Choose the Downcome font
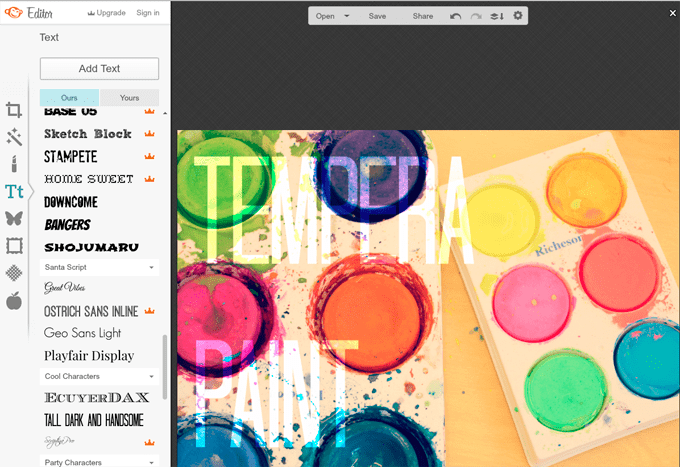 click(x=71, y=202)
